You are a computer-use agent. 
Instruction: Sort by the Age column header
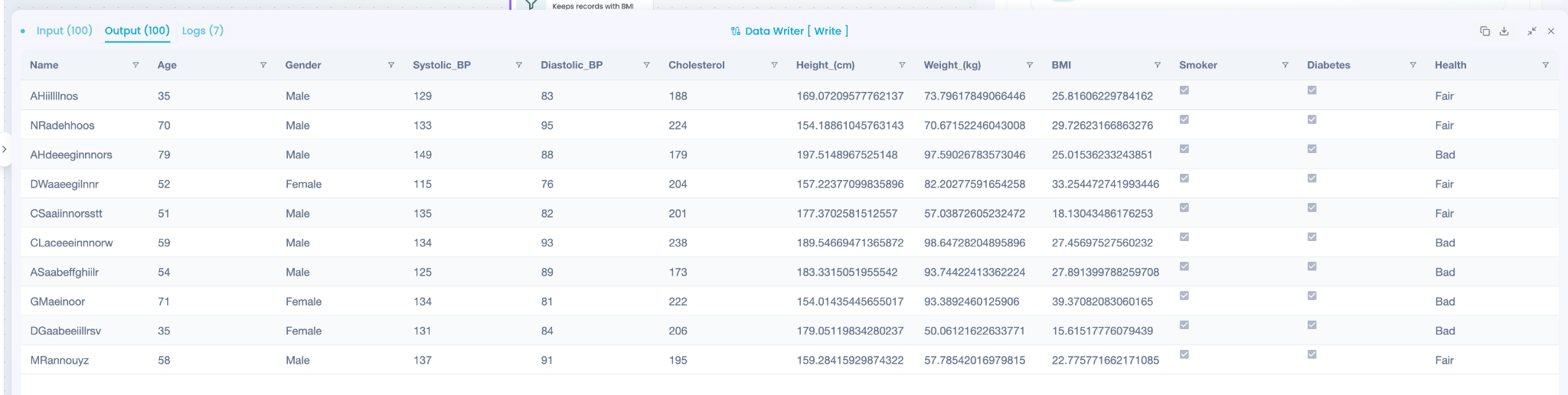pos(167,65)
